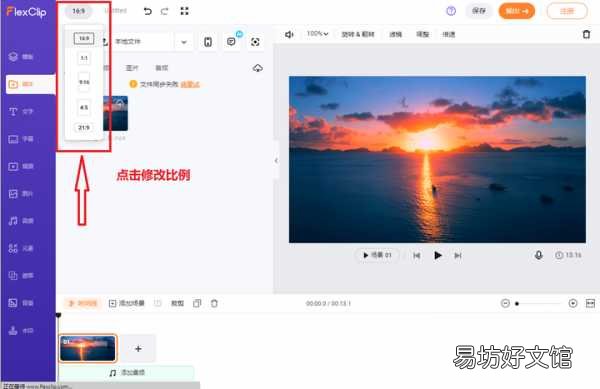Expand the 本地文件 upload arrow
Viewport: 600px width, 389px height.
tap(184, 42)
